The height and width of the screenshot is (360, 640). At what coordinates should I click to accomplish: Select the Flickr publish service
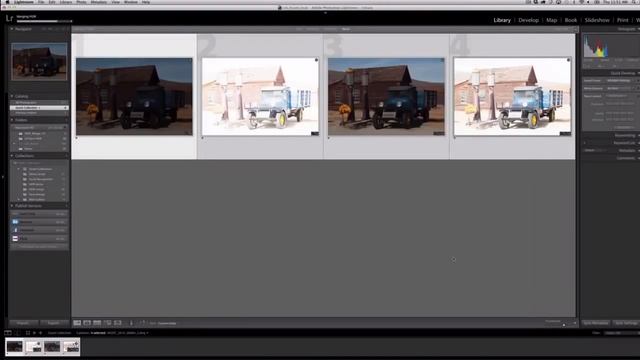tap(39, 238)
